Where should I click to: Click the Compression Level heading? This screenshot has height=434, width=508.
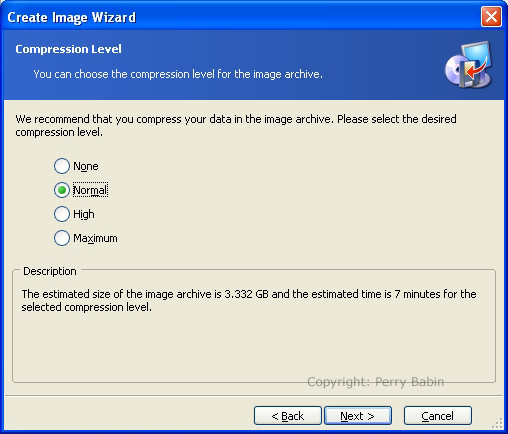point(68,49)
